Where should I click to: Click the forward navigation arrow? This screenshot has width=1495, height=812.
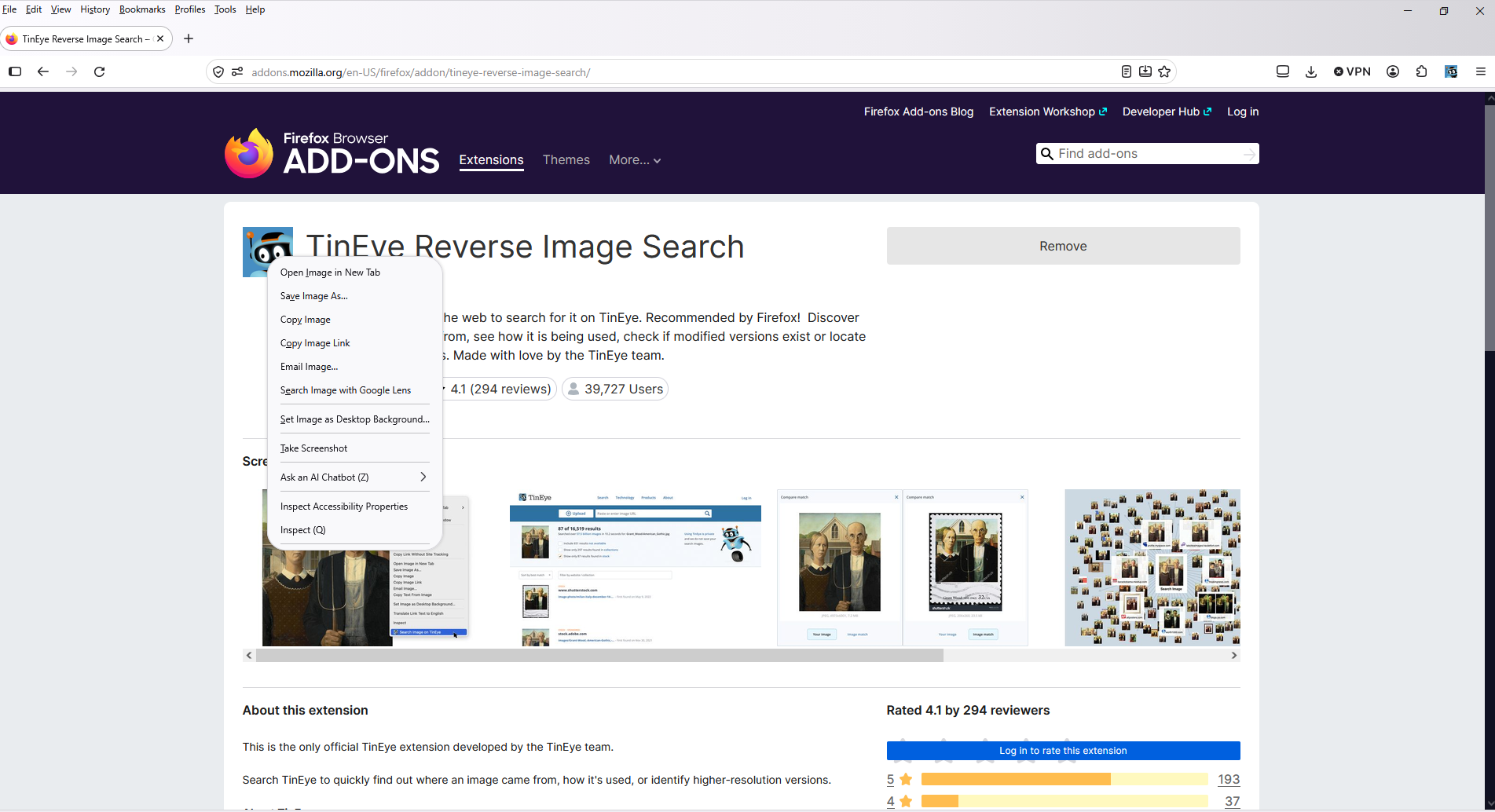71,71
